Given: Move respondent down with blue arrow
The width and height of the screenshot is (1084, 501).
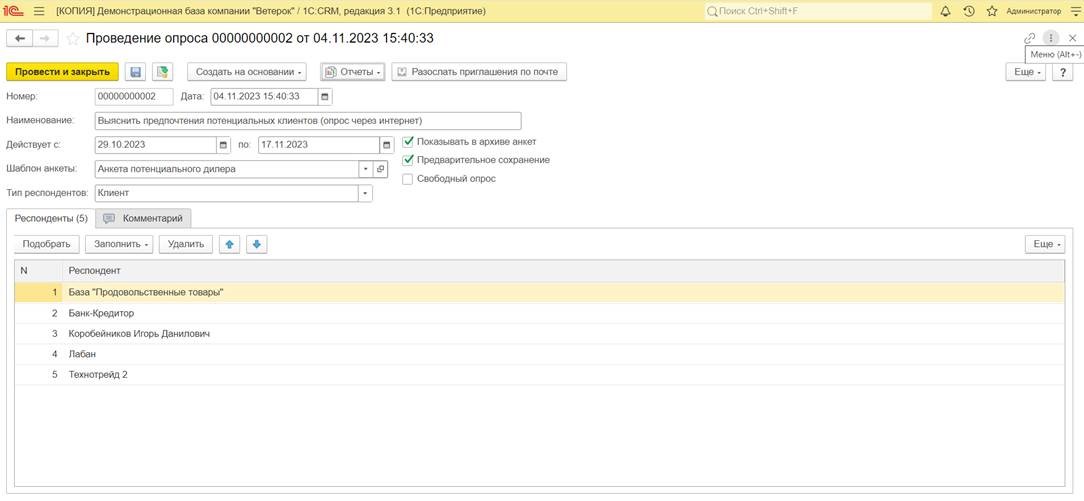Looking at the screenshot, I should [256, 244].
